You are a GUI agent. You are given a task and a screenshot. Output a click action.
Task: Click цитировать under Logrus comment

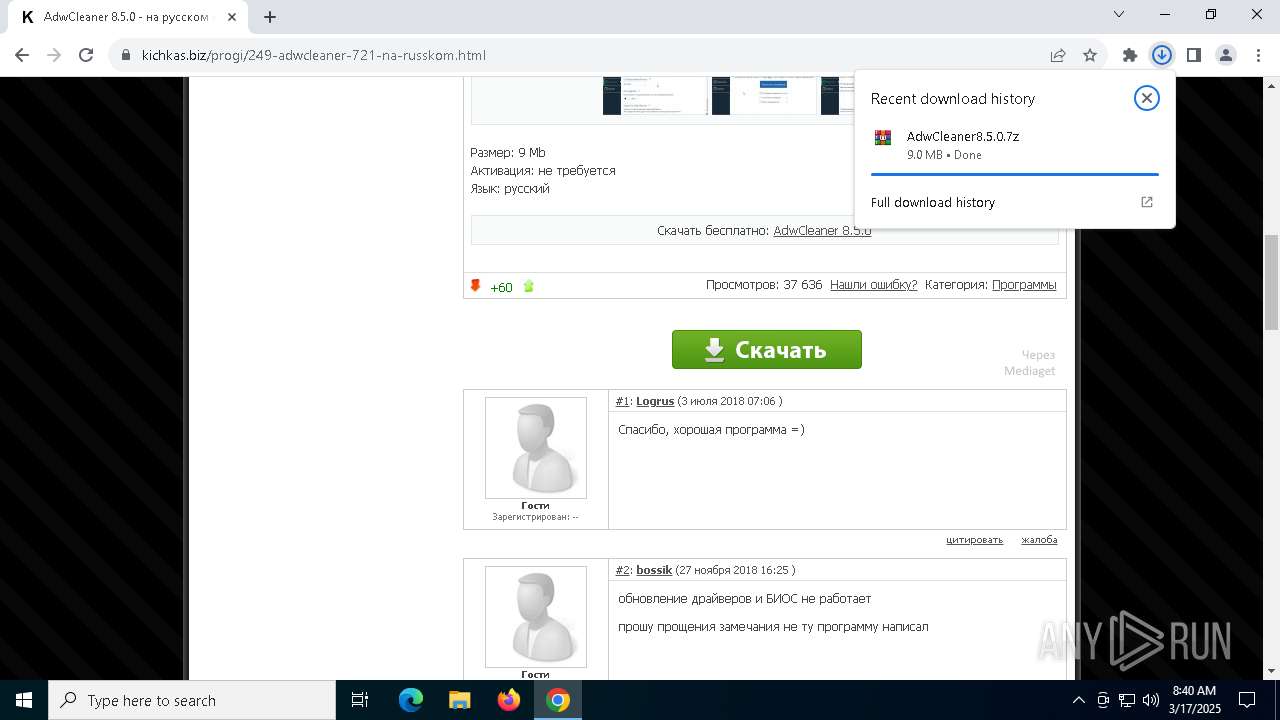tap(974, 540)
